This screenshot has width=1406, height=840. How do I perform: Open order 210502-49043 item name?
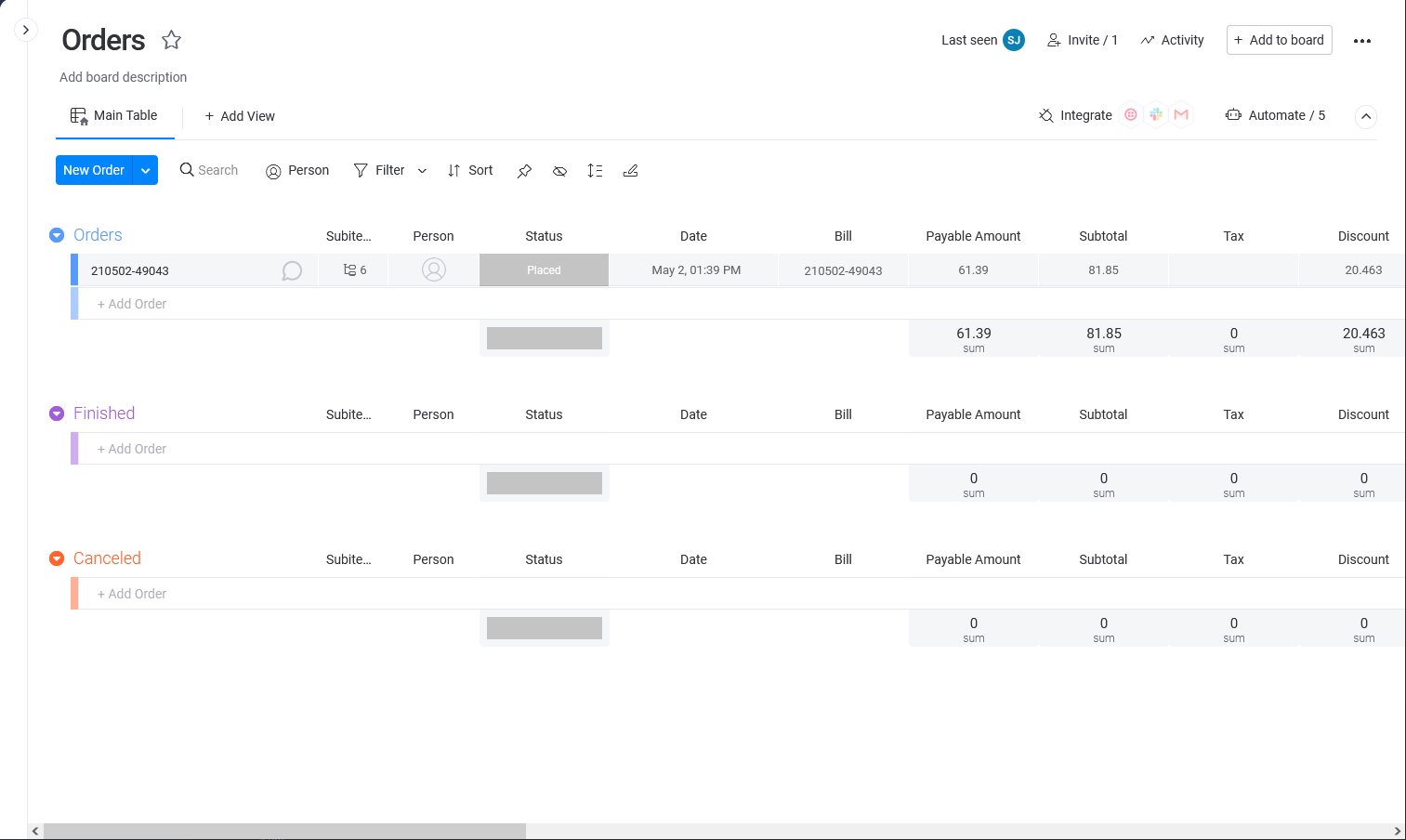pos(130,270)
